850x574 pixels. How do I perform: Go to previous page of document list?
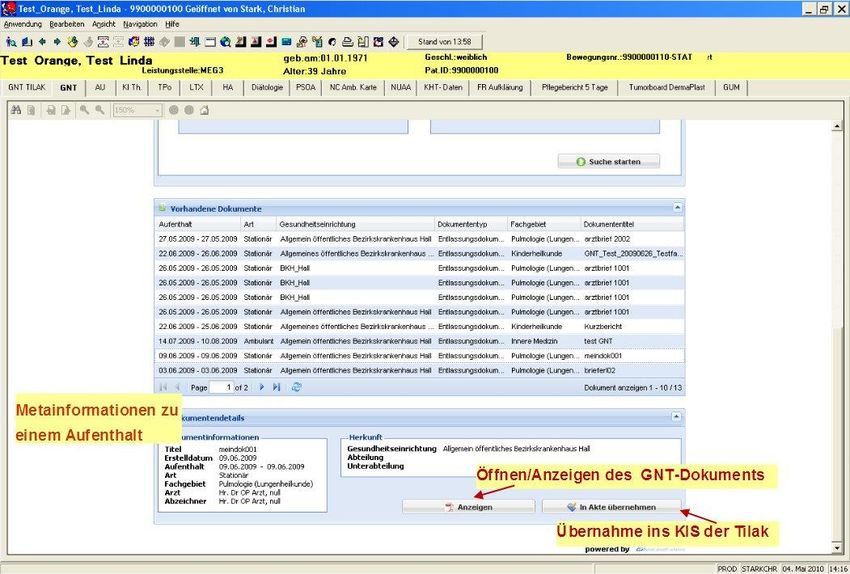(178, 388)
